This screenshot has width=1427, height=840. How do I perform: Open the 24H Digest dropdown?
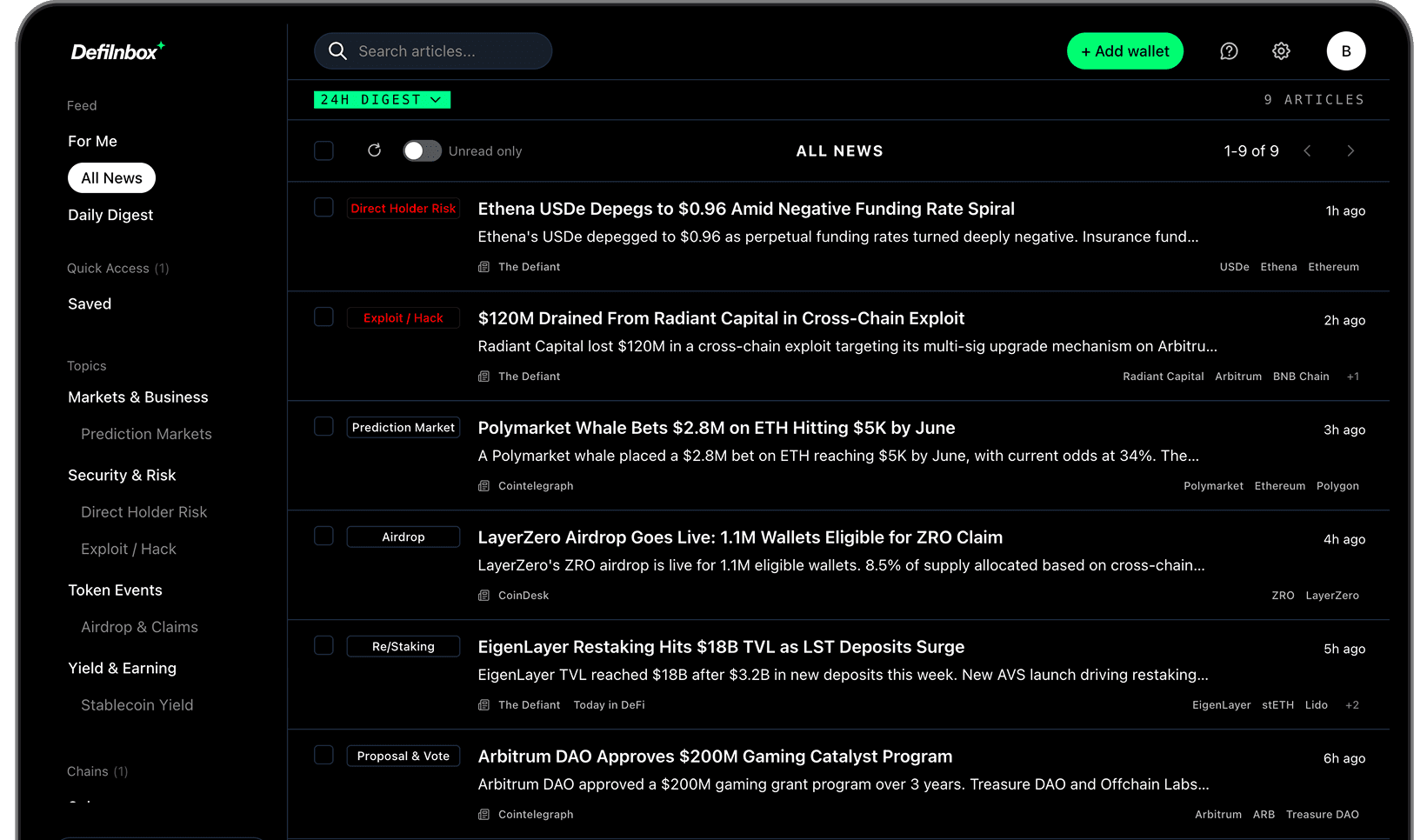click(381, 99)
